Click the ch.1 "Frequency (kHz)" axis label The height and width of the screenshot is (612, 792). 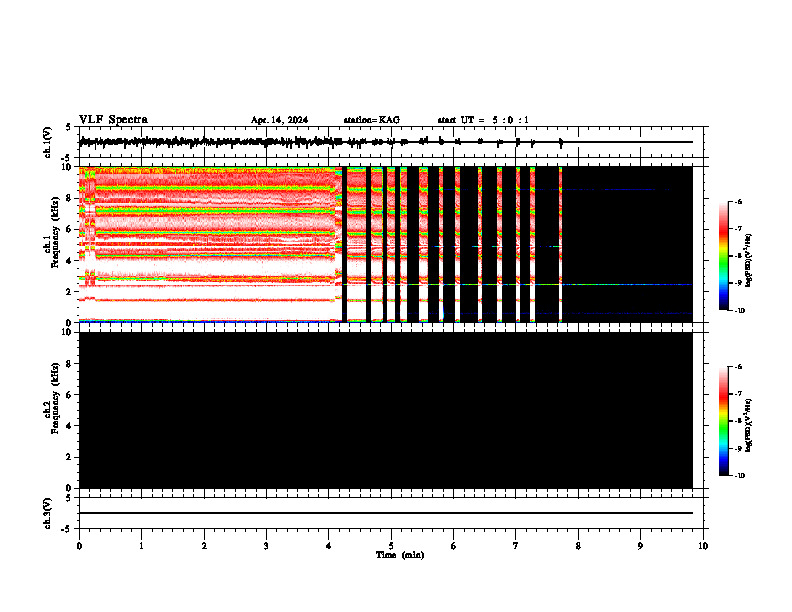pos(55,232)
